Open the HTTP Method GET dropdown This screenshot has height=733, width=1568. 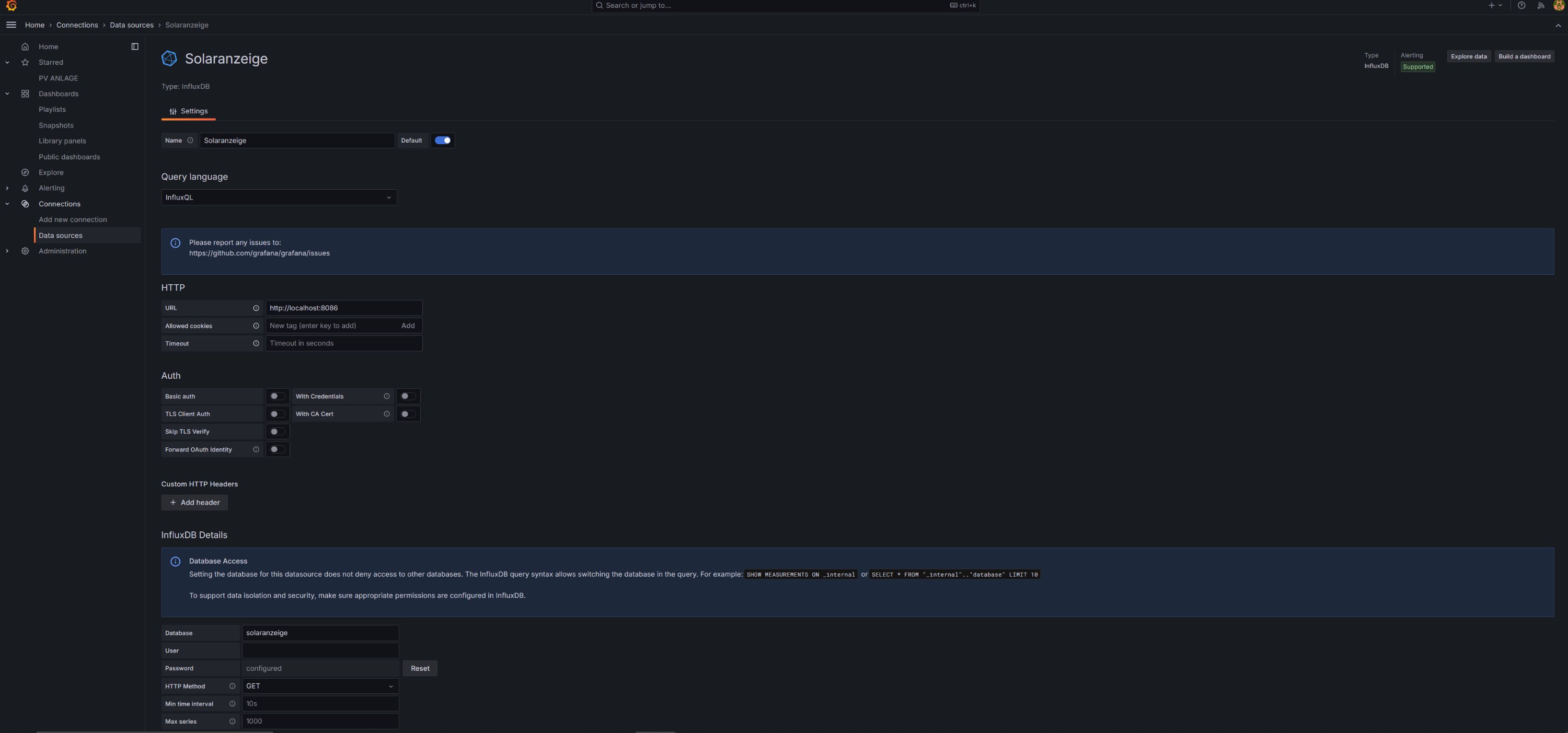pos(320,686)
